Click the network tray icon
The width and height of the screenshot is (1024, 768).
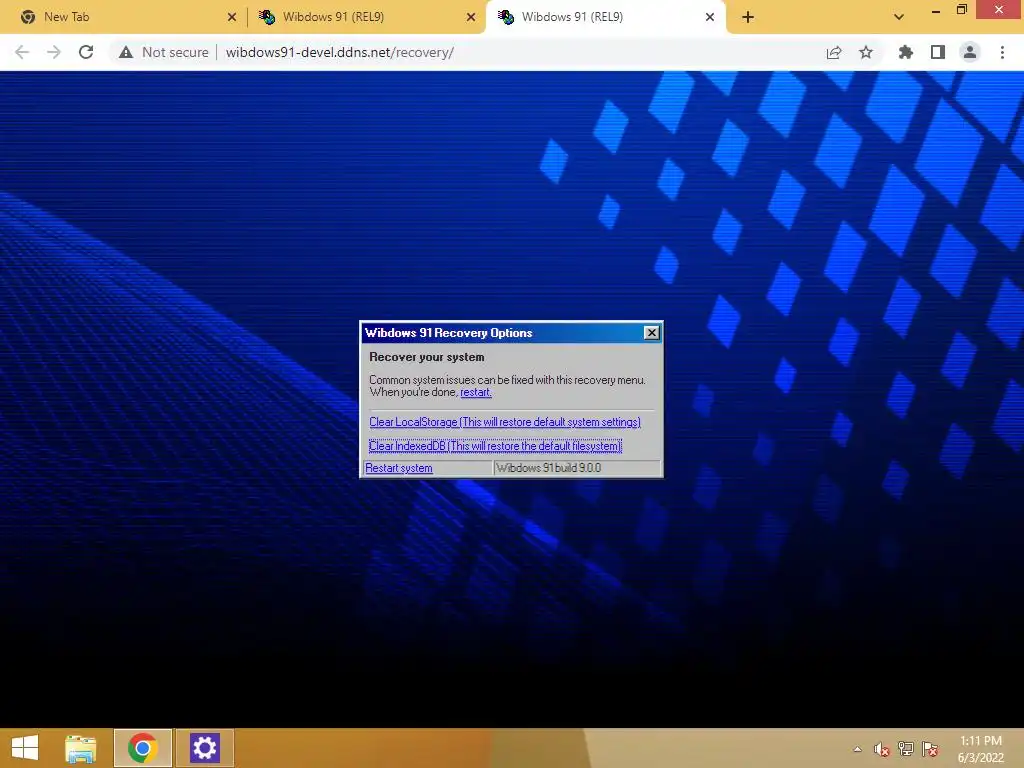(906, 749)
